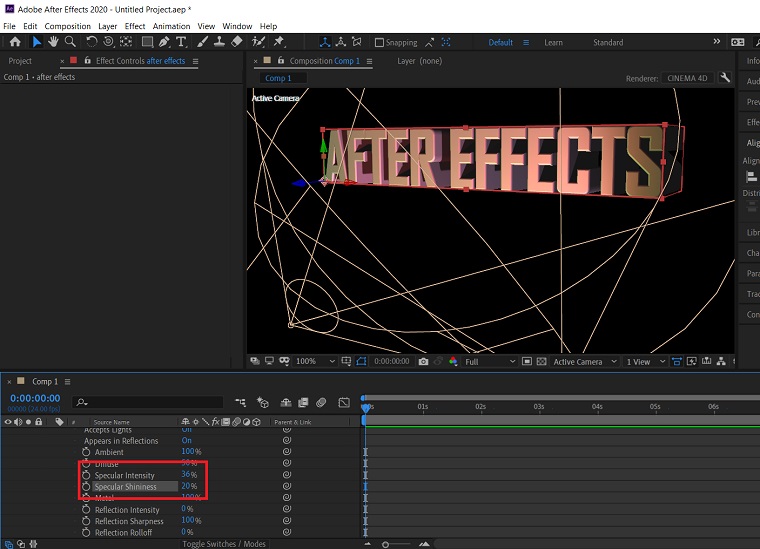Toggle stopwatch for Specular Intensity
This screenshot has width=760, height=549.
86,475
